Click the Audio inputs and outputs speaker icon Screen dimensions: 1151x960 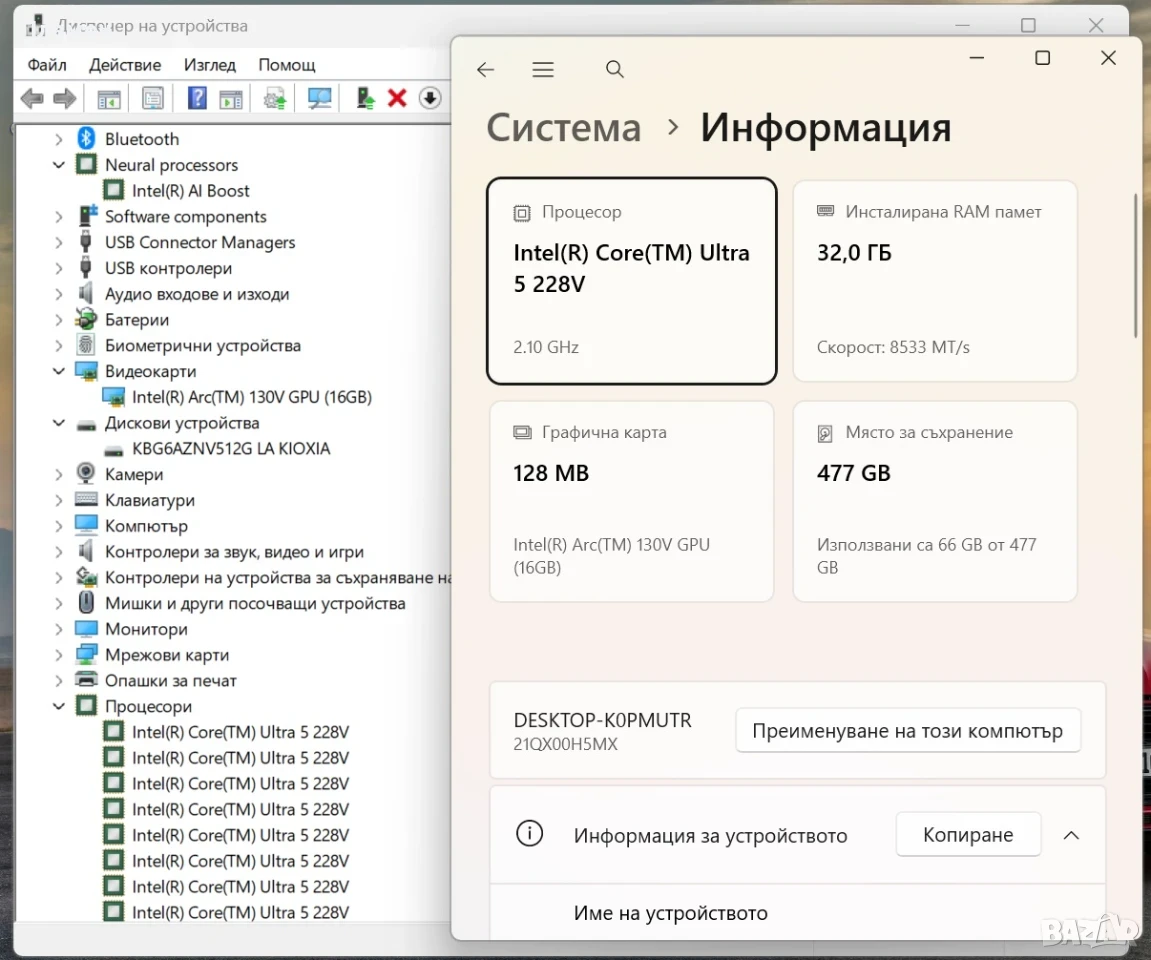point(86,293)
